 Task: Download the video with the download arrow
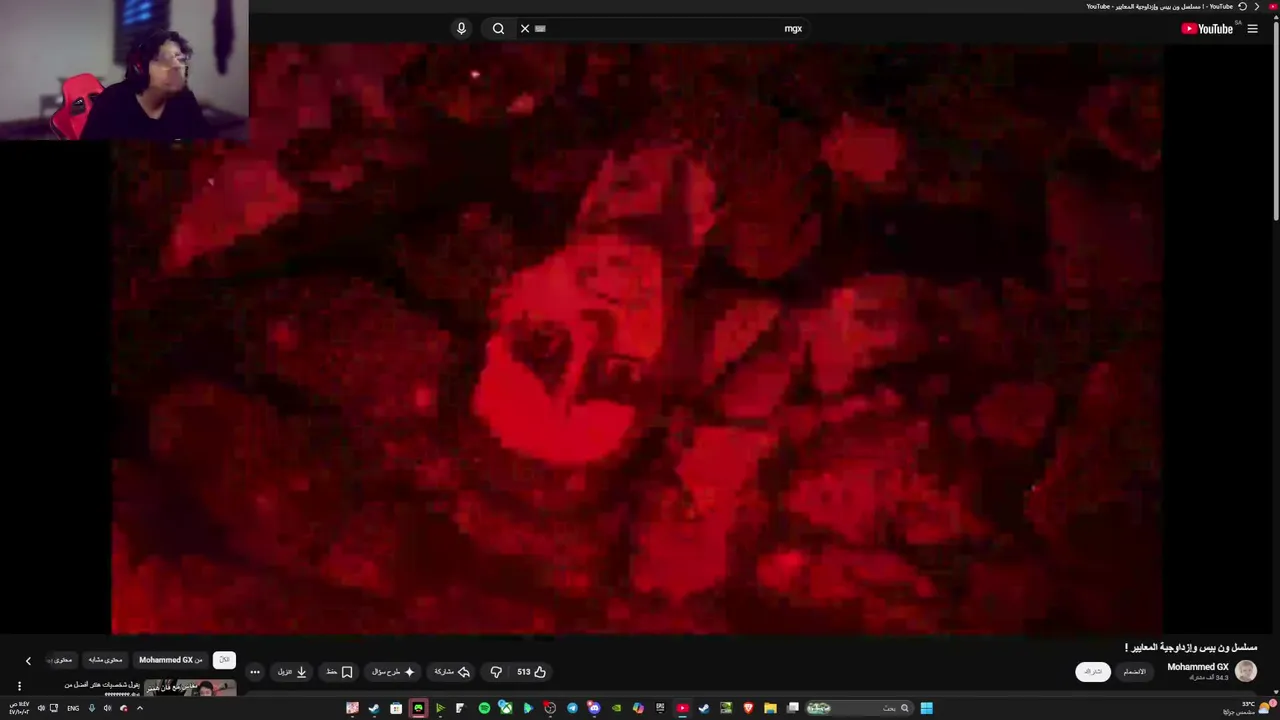click(x=292, y=672)
